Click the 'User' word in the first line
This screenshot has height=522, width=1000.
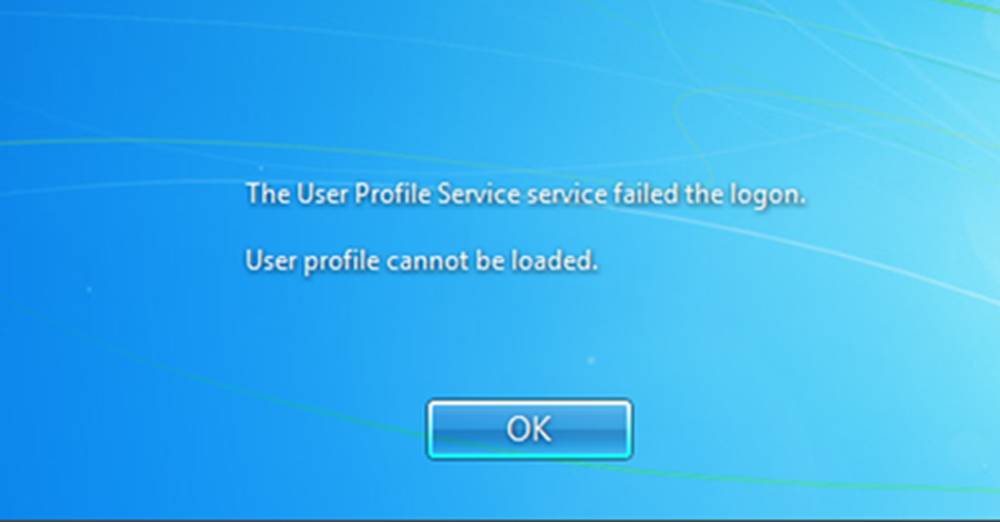[322, 194]
